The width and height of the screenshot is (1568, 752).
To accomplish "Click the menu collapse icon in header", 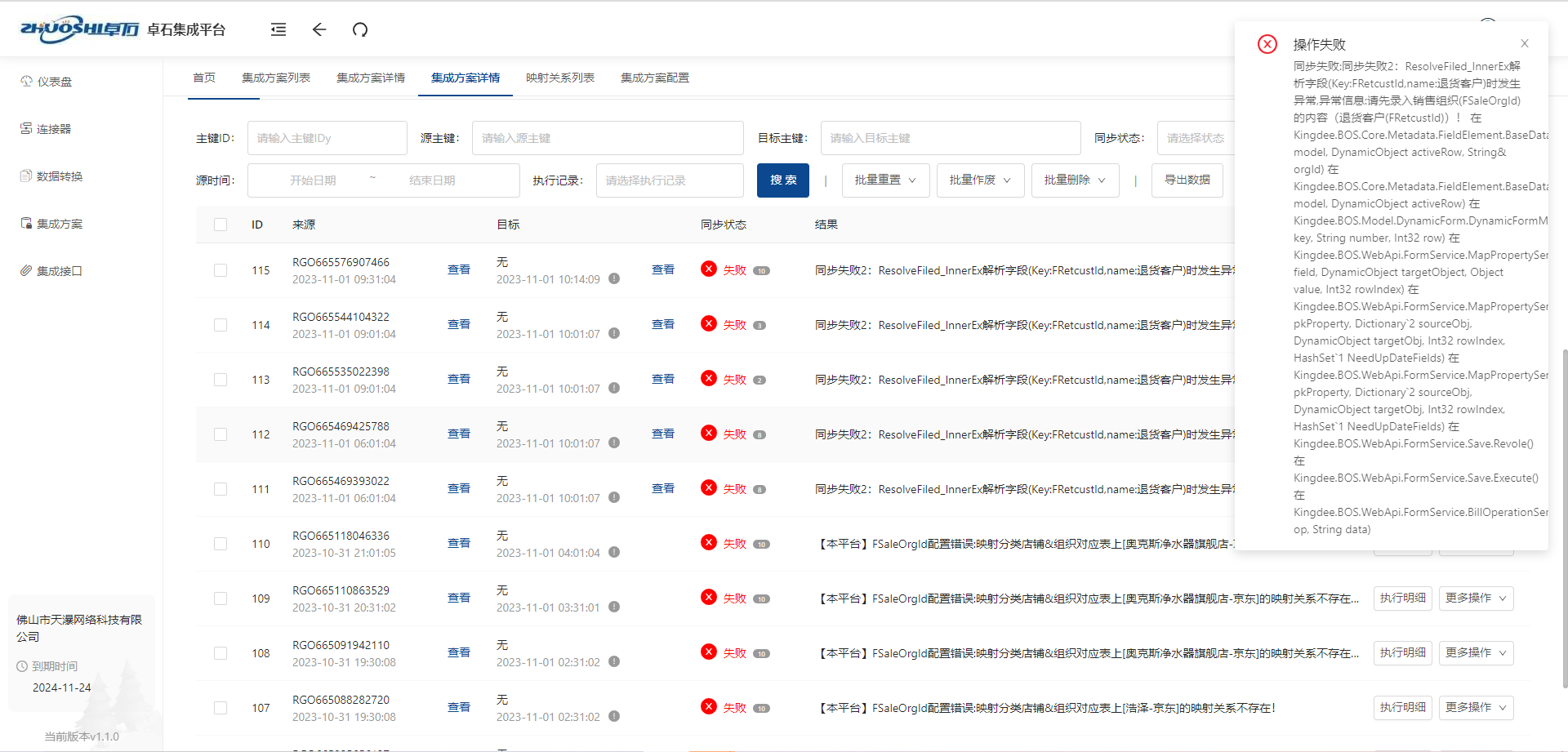I will (278, 30).
